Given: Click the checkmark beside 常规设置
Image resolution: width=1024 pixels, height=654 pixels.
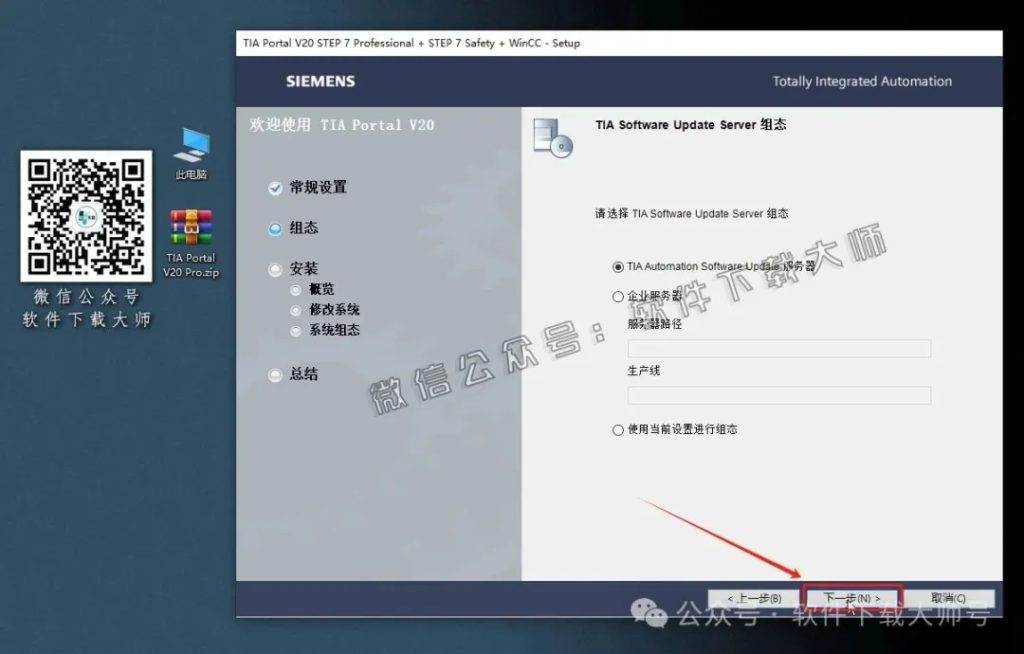Looking at the screenshot, I should [x=275, y=188].
